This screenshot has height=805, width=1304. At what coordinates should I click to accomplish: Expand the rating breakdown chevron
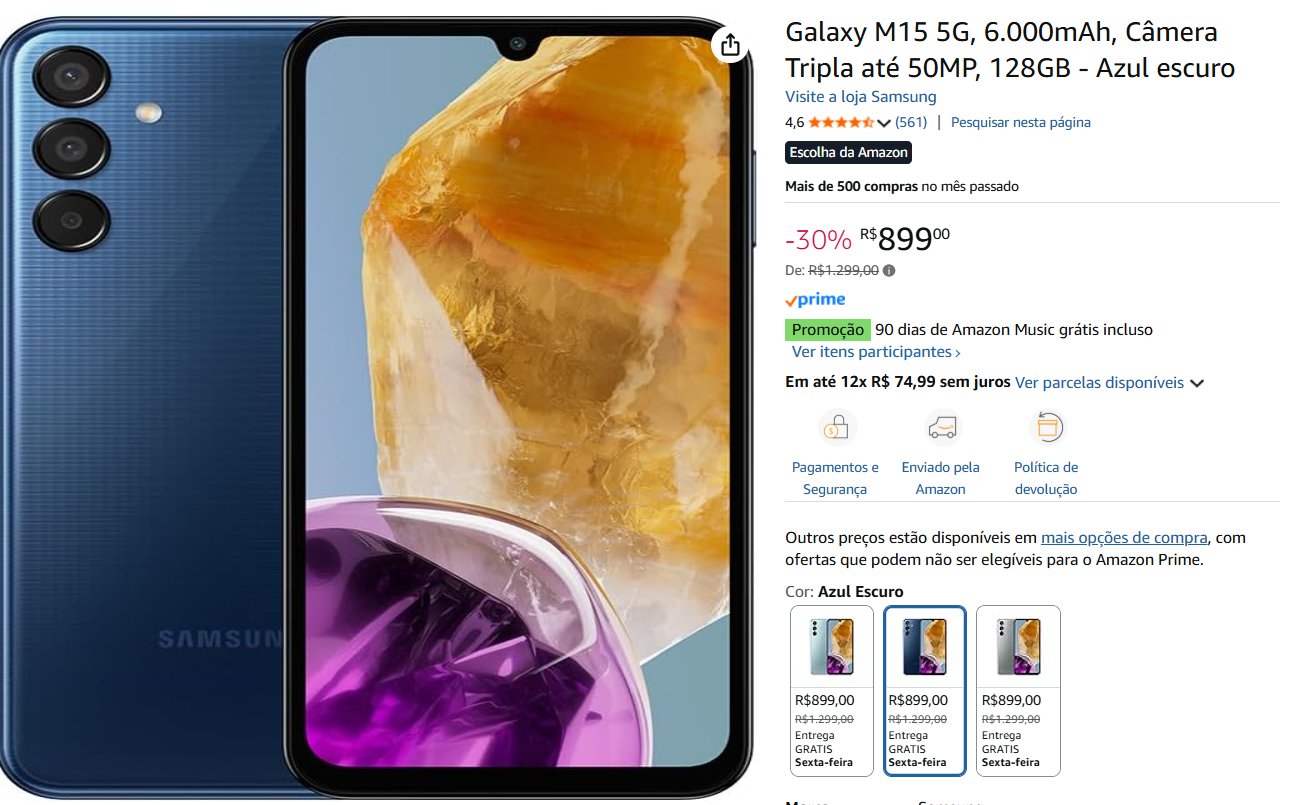tap(883, 123)
